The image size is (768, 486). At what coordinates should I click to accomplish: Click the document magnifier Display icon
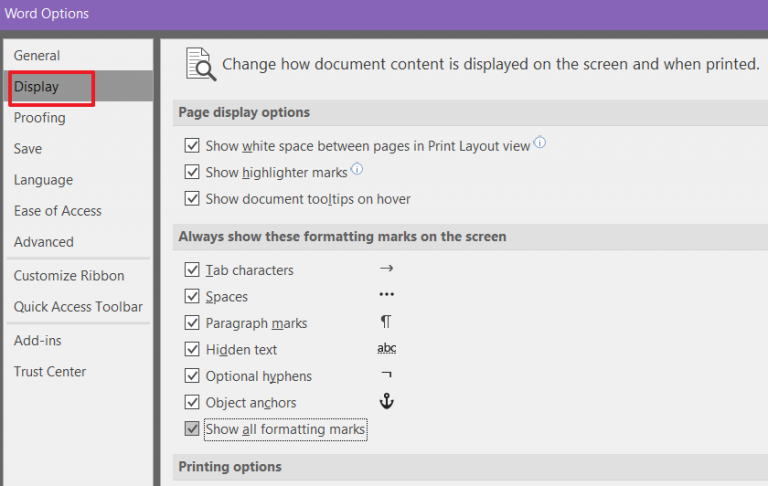point(201,64)
